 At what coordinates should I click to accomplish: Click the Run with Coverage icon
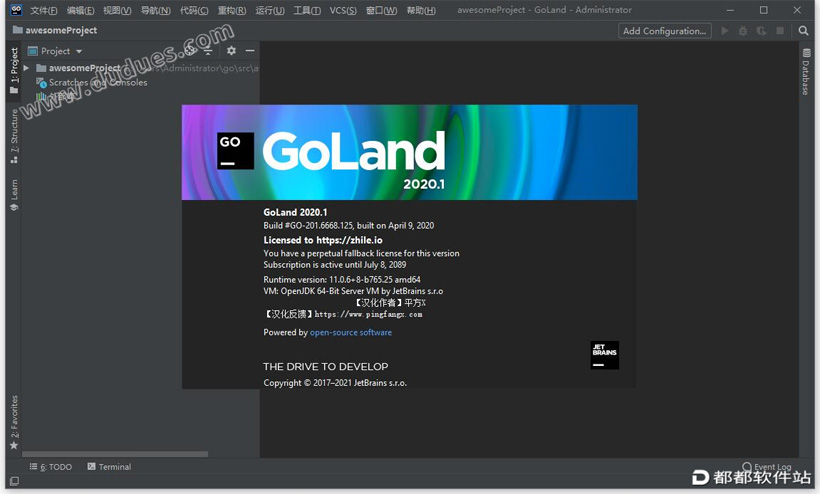tap(761, 31)
